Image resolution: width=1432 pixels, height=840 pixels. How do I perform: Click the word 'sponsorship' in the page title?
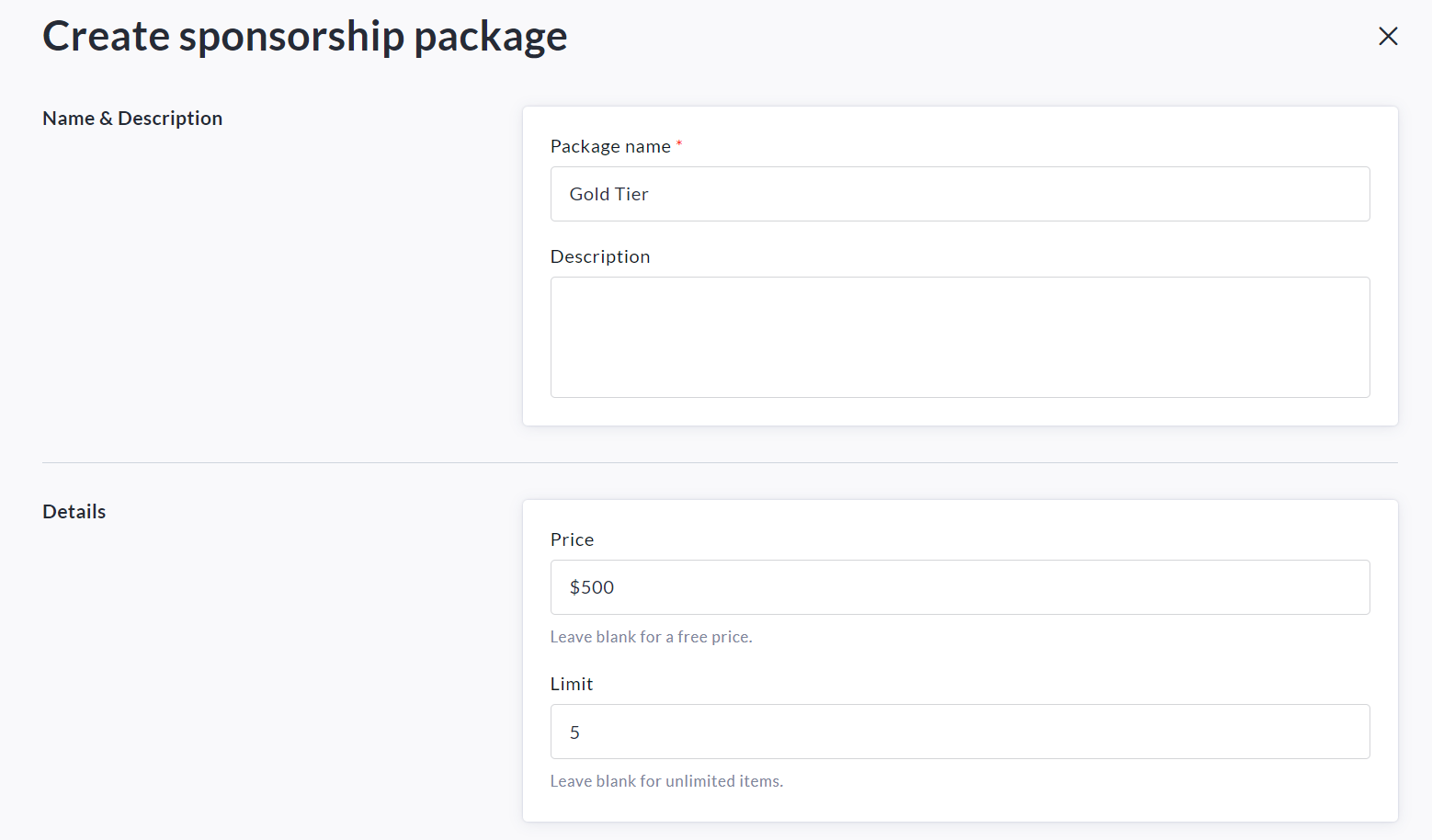[x=291, y=37]
